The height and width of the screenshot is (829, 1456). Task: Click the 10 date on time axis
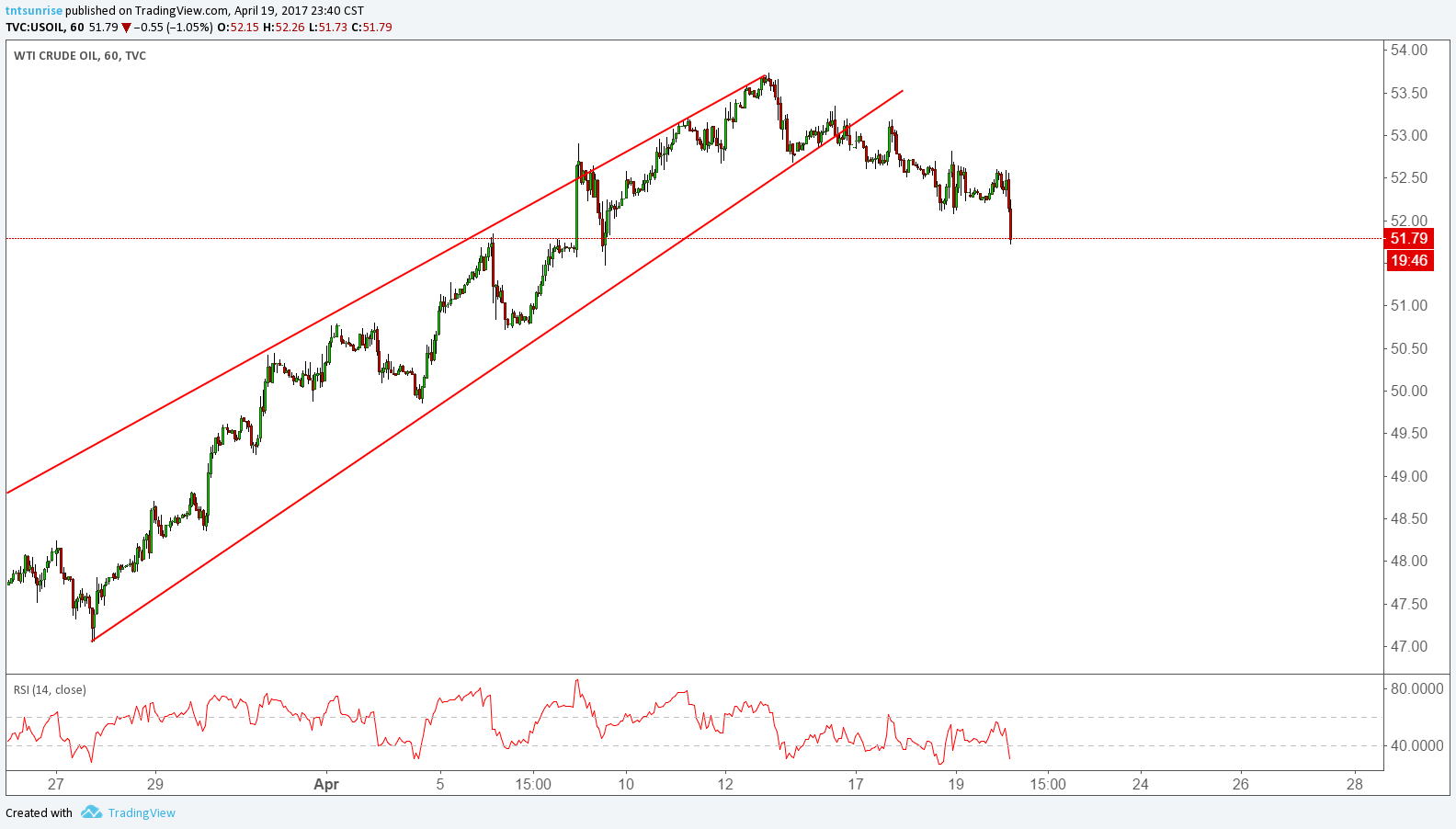pos(626,784)
